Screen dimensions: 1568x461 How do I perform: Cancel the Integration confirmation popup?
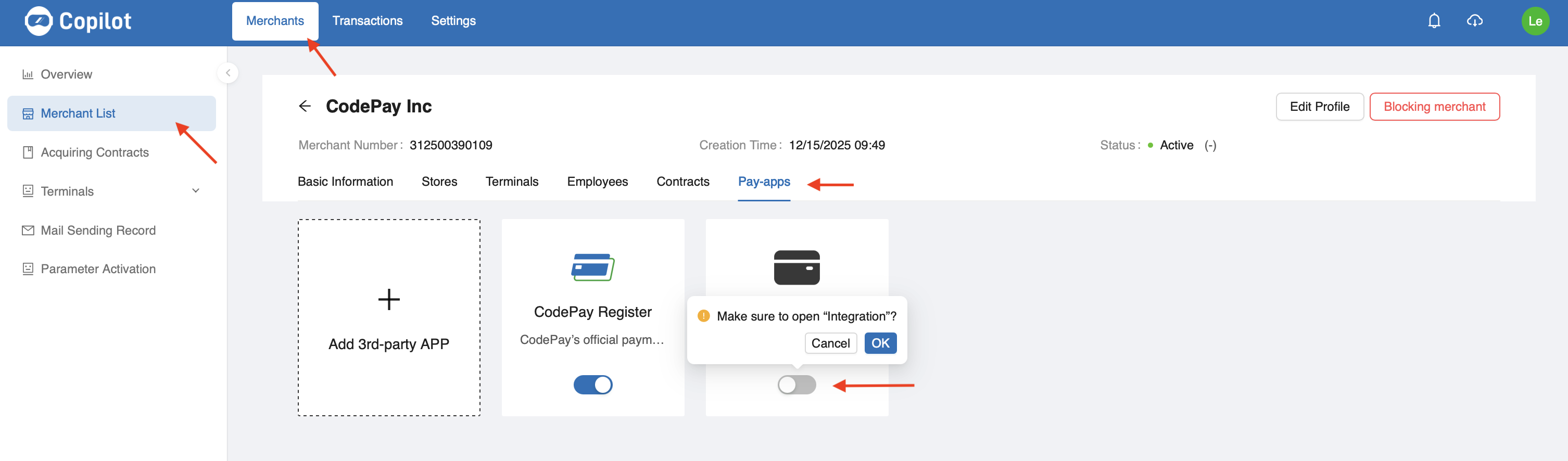coord(830,343)
